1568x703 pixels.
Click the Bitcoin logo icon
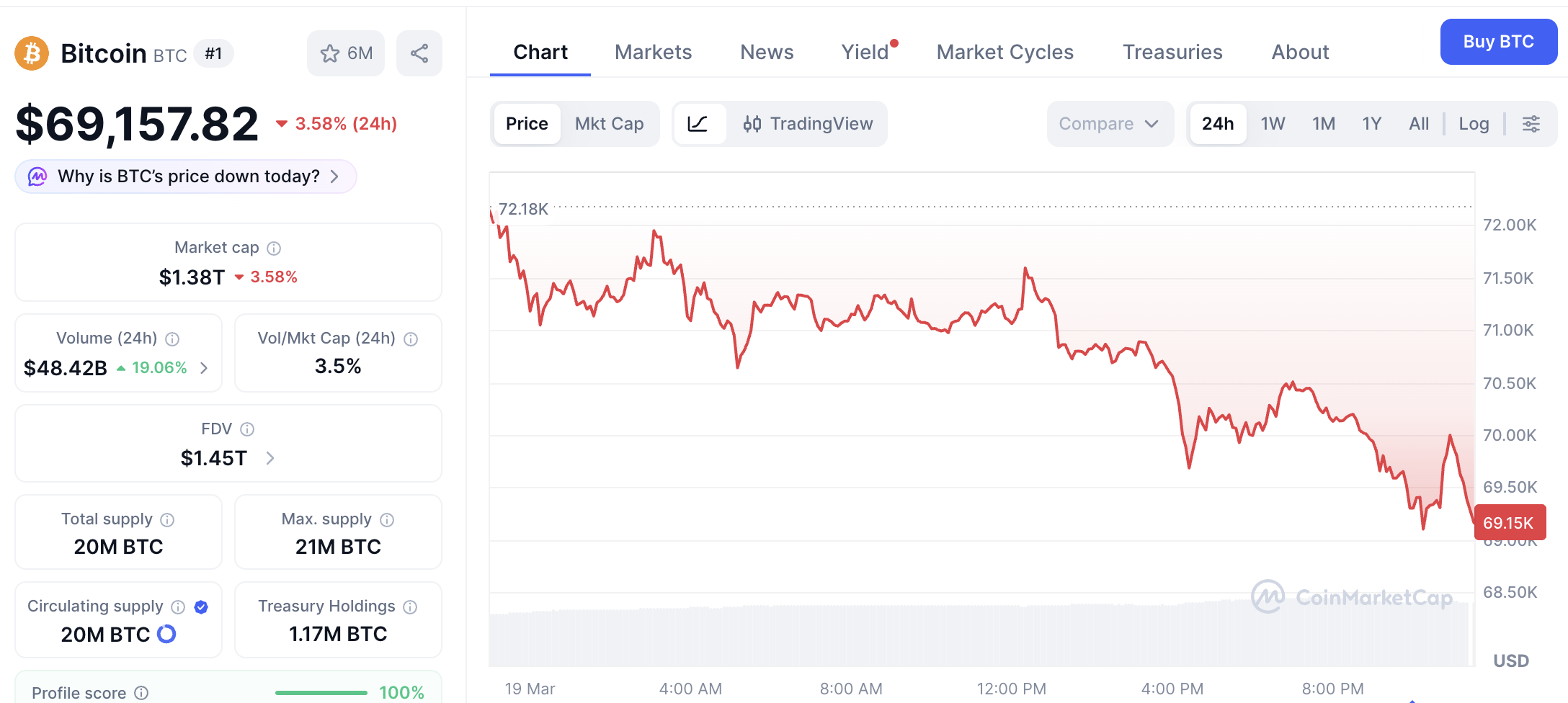(x=32, y=53)
